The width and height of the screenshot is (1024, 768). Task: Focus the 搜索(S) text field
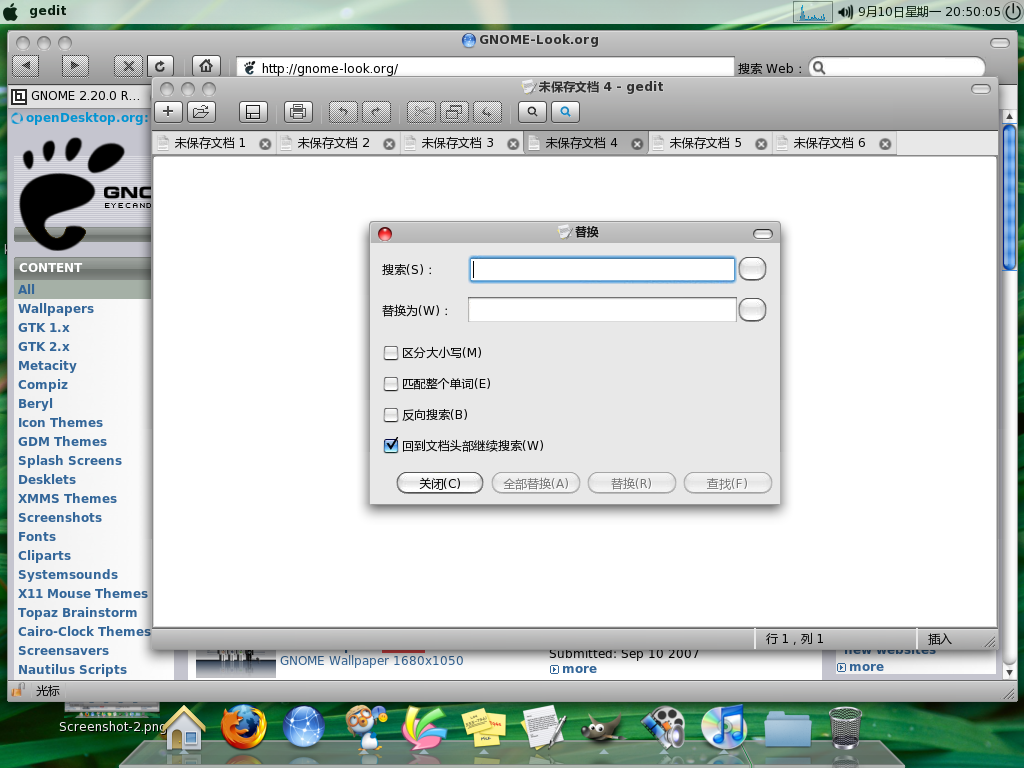[602, 269]
